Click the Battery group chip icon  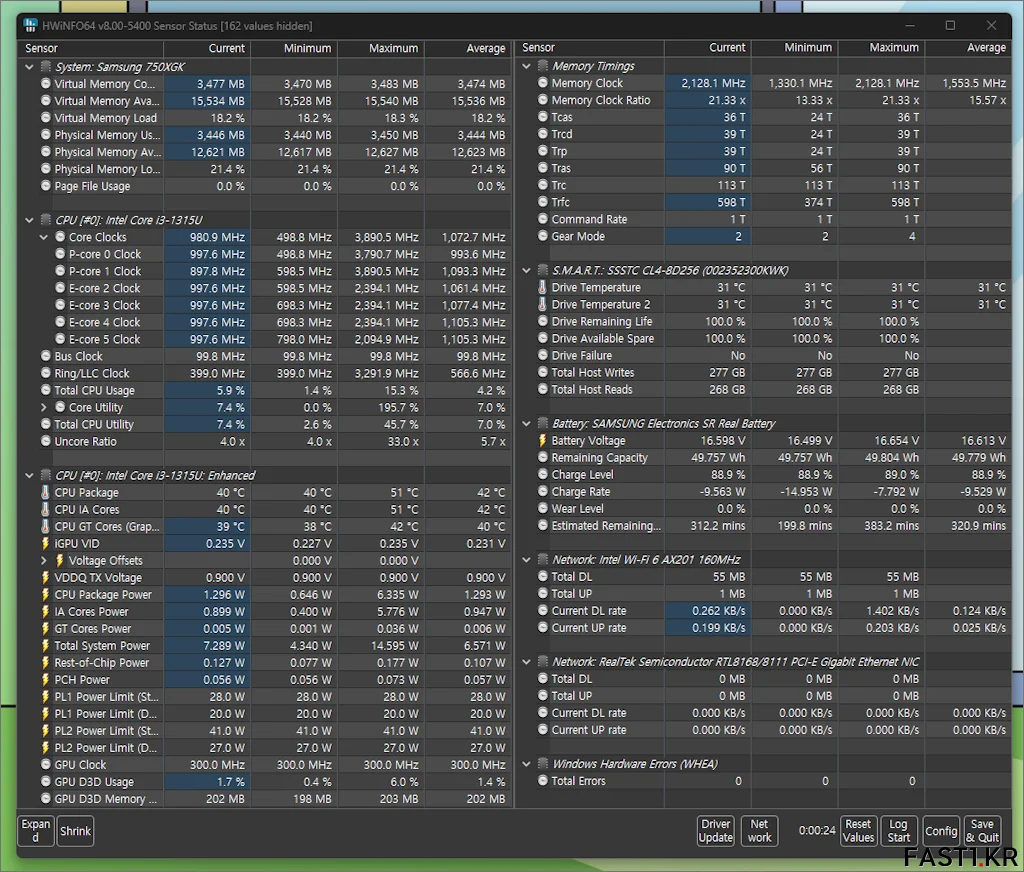click(543, 423)
